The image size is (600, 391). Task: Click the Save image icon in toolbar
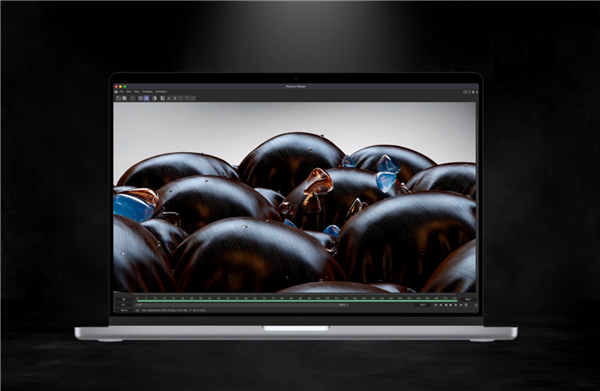coord(124,98)
